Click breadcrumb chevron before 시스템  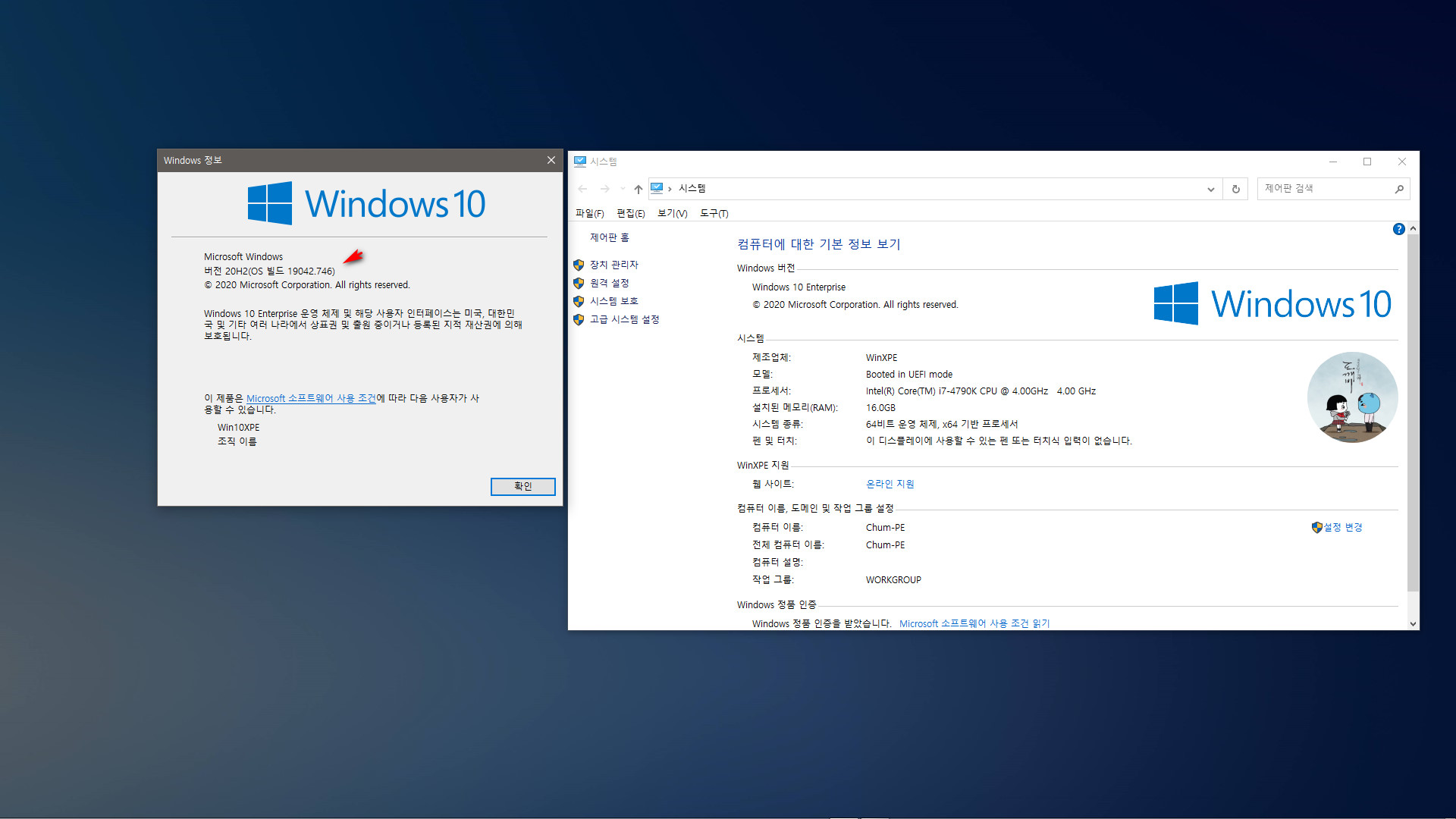670,189
